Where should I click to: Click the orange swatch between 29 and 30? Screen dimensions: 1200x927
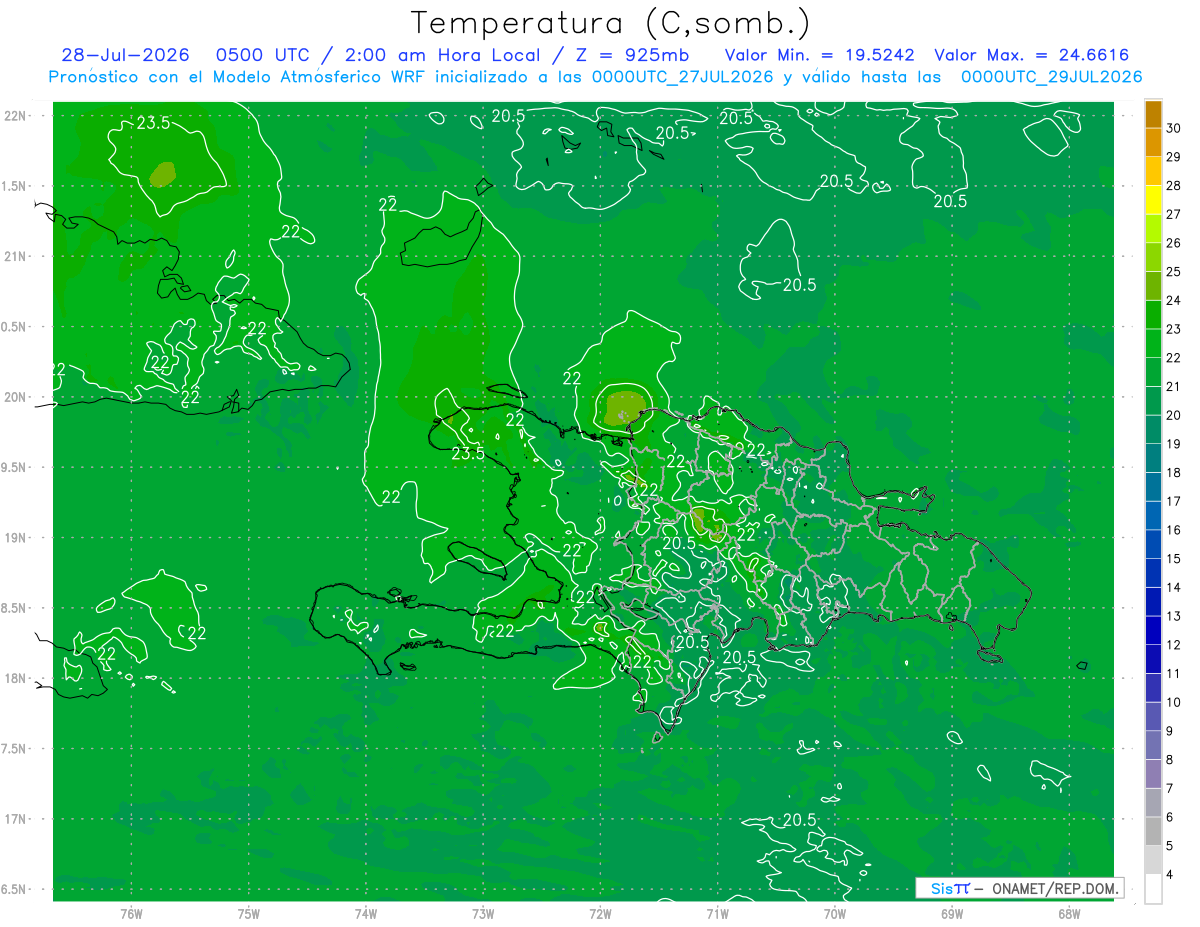(x=1153, y=143)
